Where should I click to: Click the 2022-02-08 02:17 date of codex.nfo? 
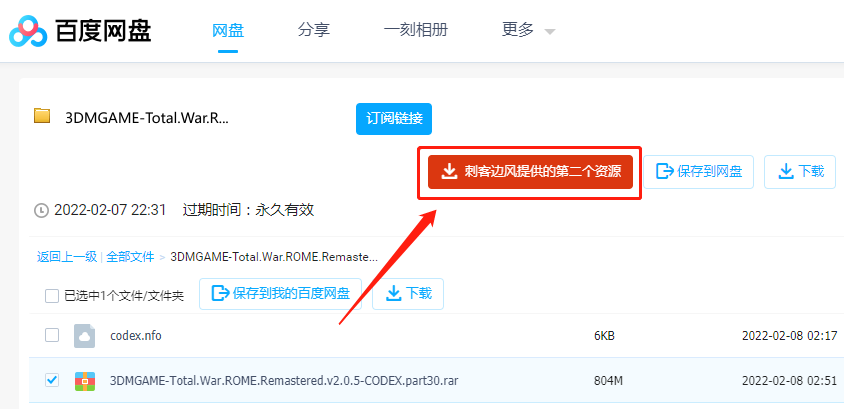(790, 336)
